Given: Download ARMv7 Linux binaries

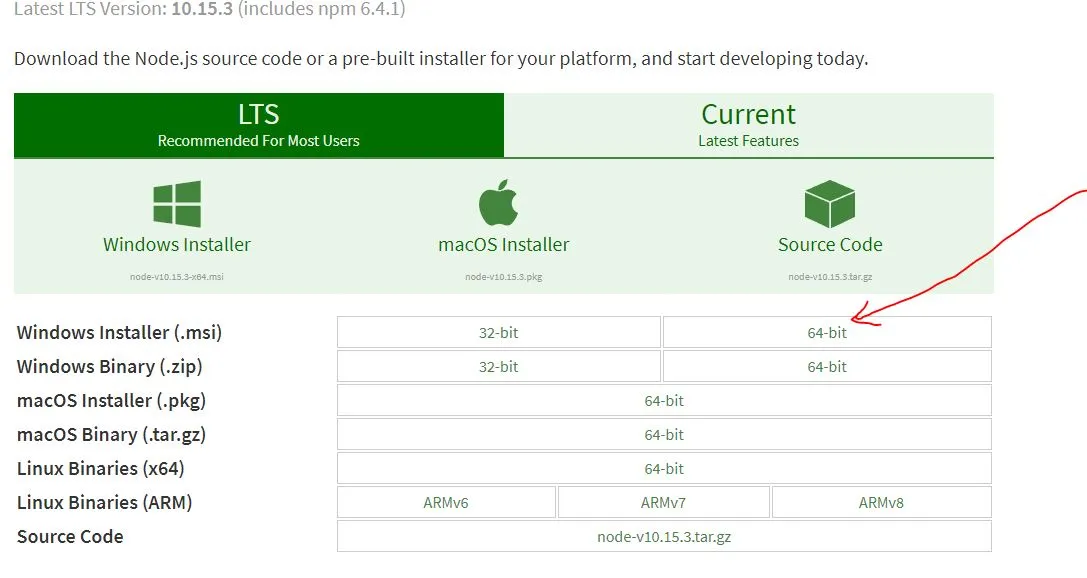Looking at the screenshot, I should pos(663,502).
